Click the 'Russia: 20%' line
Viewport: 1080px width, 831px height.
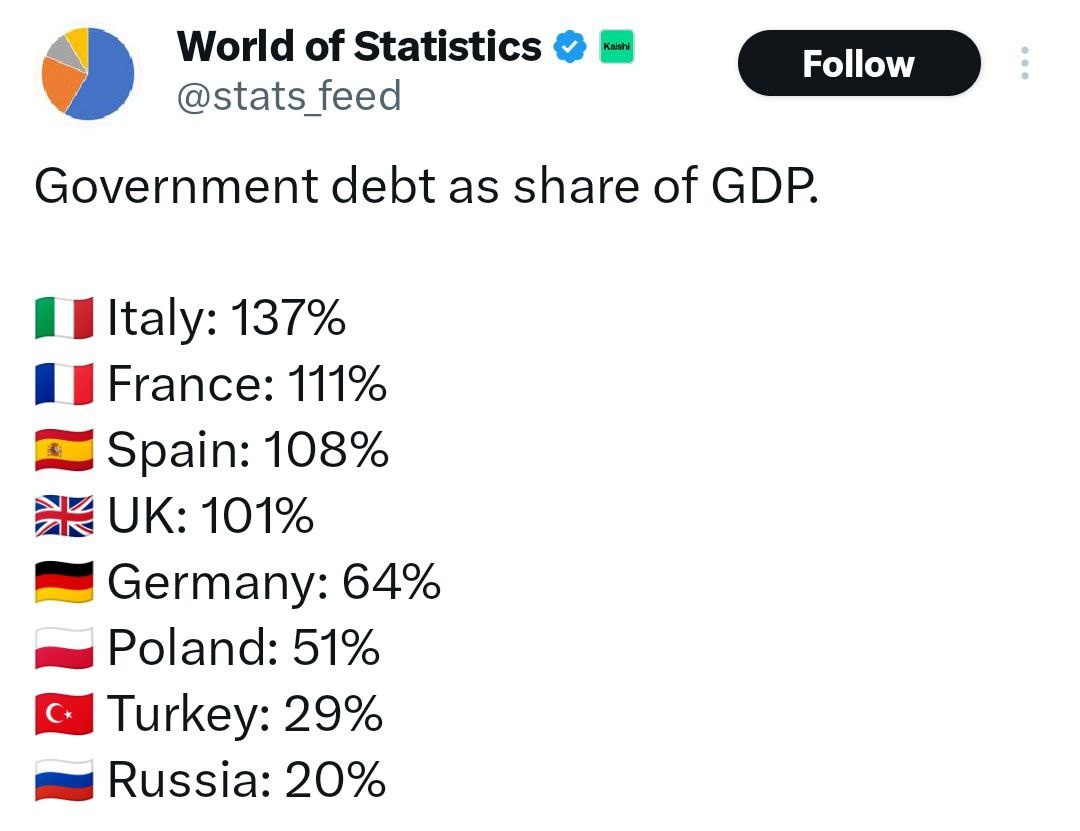(x=247, y=780)
